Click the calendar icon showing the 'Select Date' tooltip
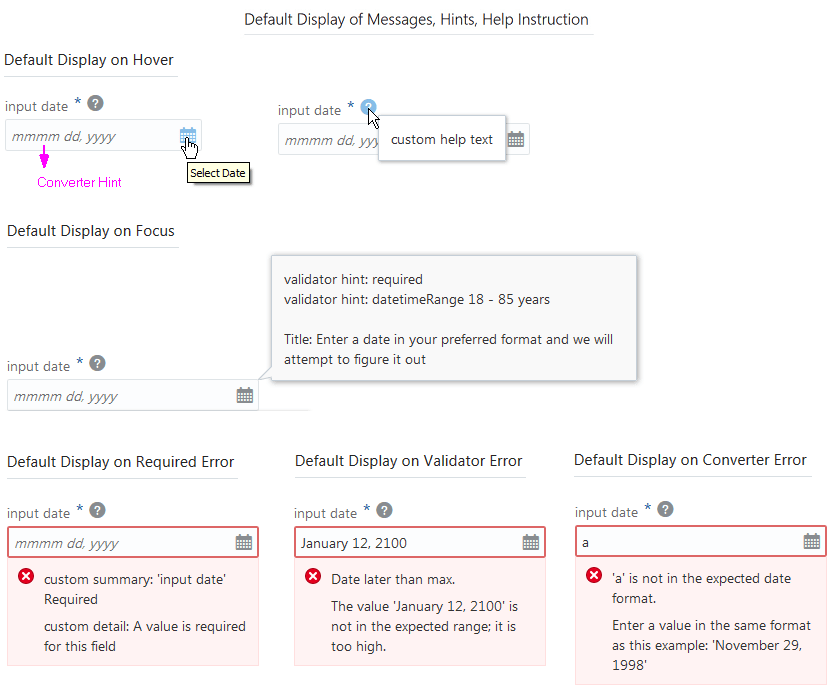837x692 pixels. [x=188, y=135]
